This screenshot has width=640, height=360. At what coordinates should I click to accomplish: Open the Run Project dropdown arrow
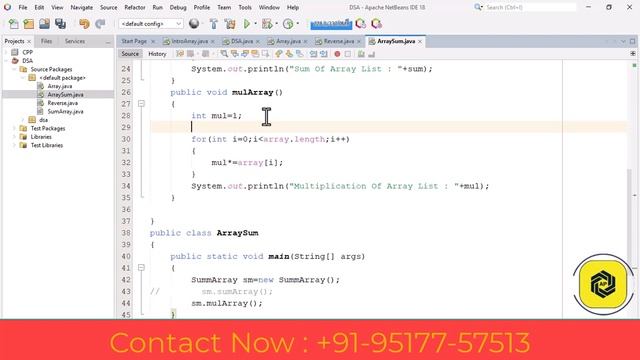point(256,24)
